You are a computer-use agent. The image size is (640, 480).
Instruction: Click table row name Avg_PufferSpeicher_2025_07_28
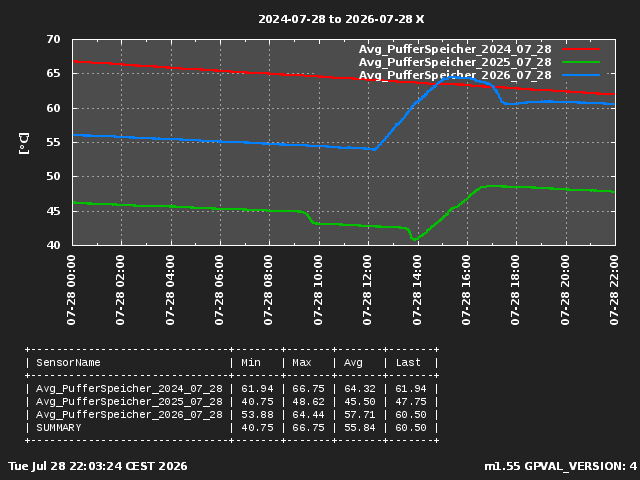129,402
